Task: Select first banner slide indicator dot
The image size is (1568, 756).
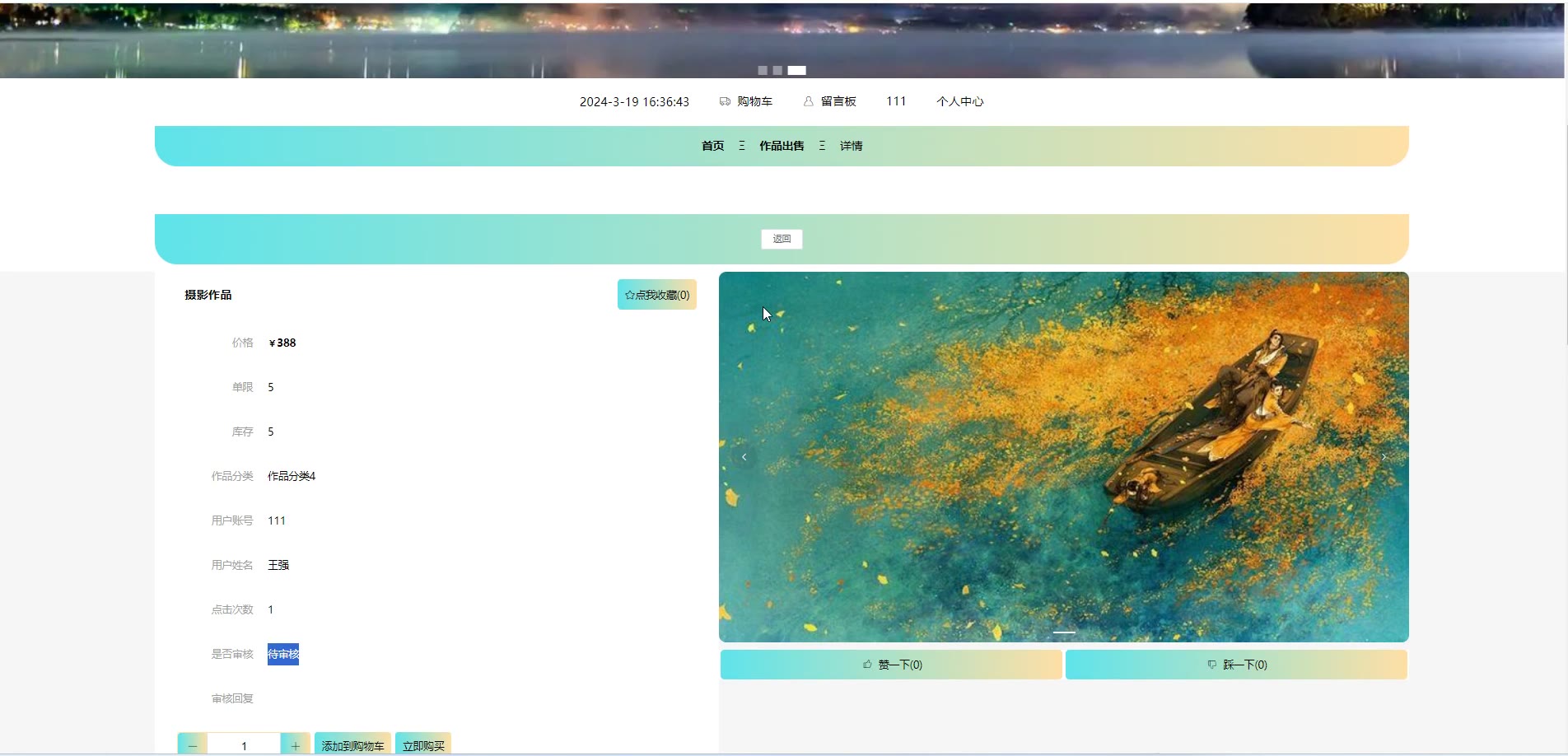Action: pyautogui.click(x=763, y=71)
